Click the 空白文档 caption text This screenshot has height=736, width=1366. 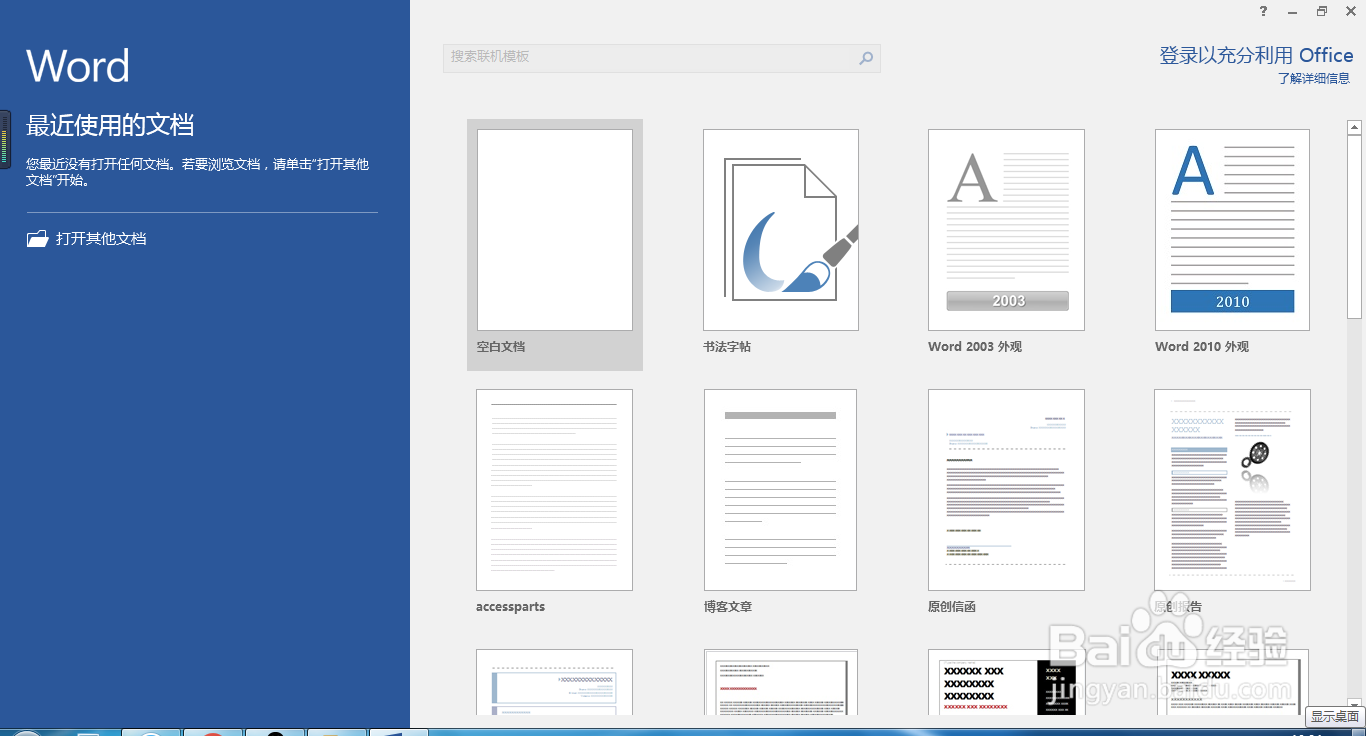click(501, 347)
